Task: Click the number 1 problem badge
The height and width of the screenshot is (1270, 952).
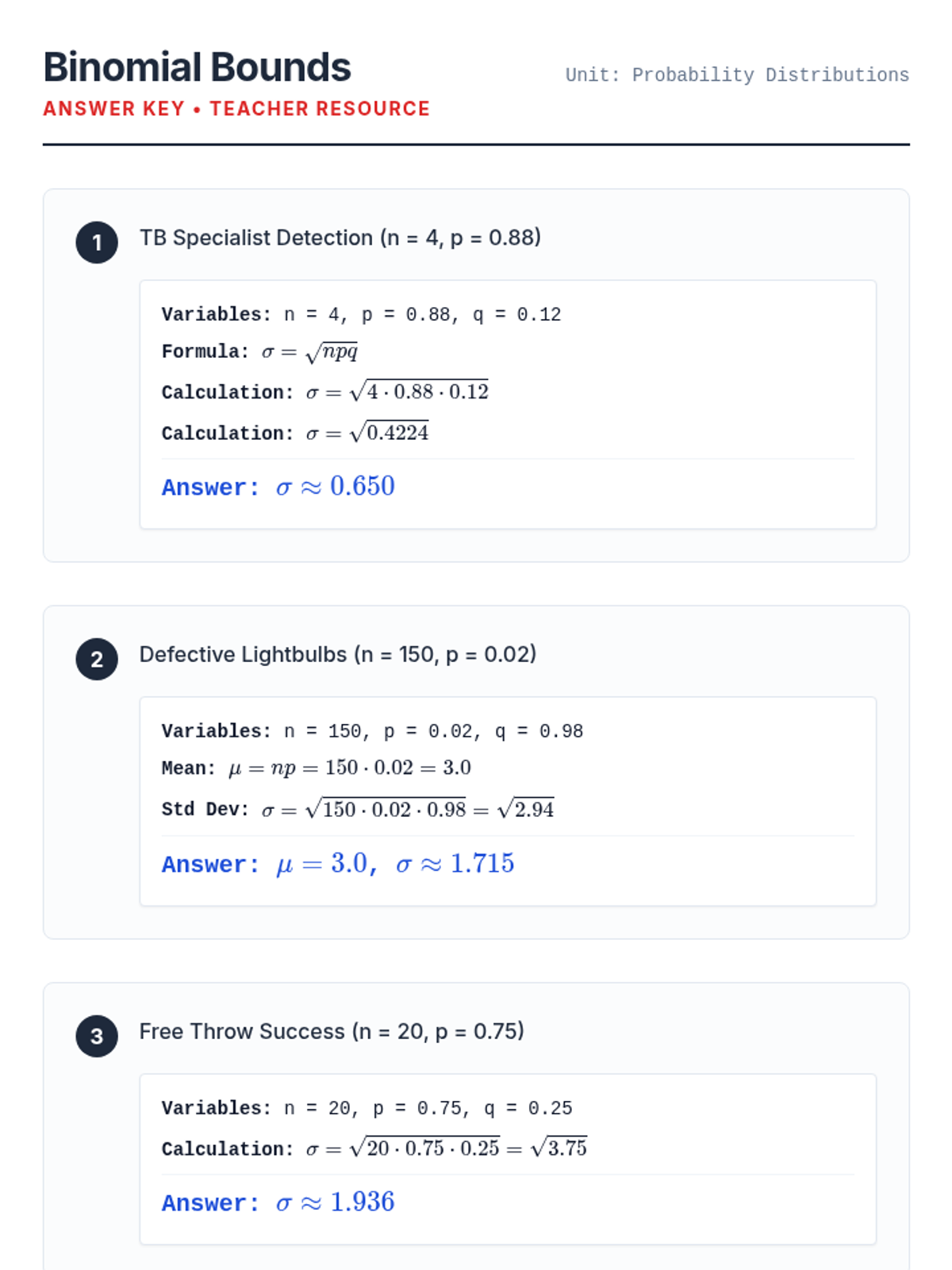Action: point(97,242)
